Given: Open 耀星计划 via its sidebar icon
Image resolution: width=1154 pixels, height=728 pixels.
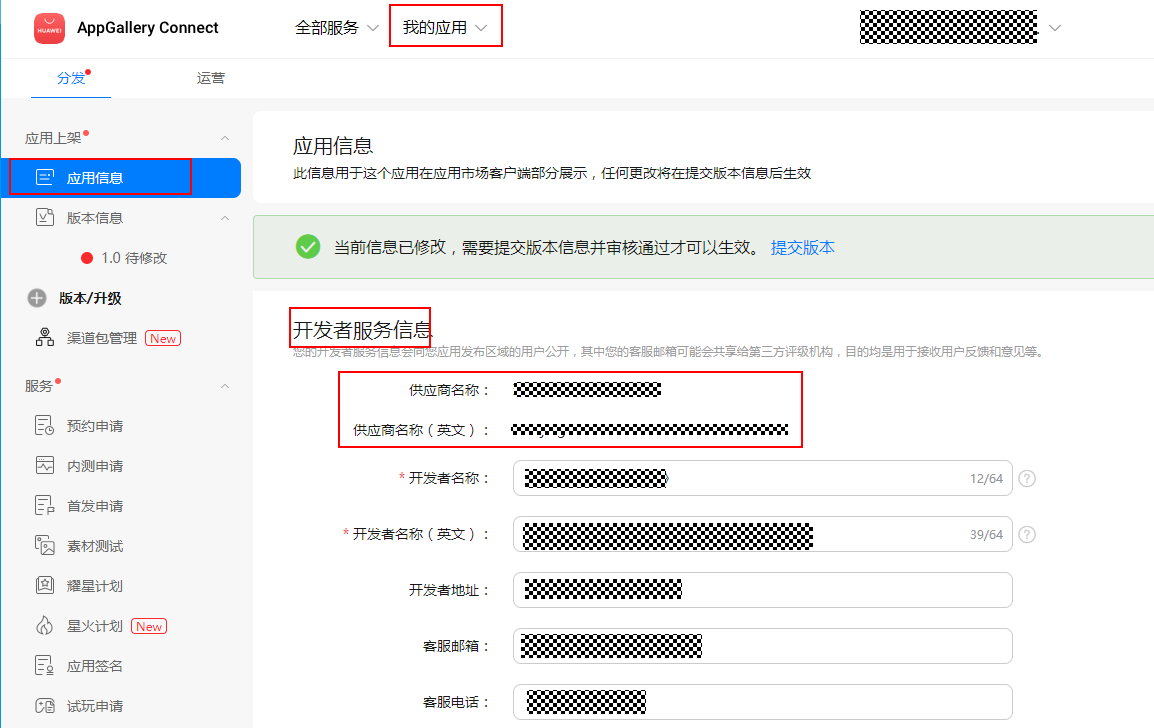Looking at the screenshot, I should point(45,585).
